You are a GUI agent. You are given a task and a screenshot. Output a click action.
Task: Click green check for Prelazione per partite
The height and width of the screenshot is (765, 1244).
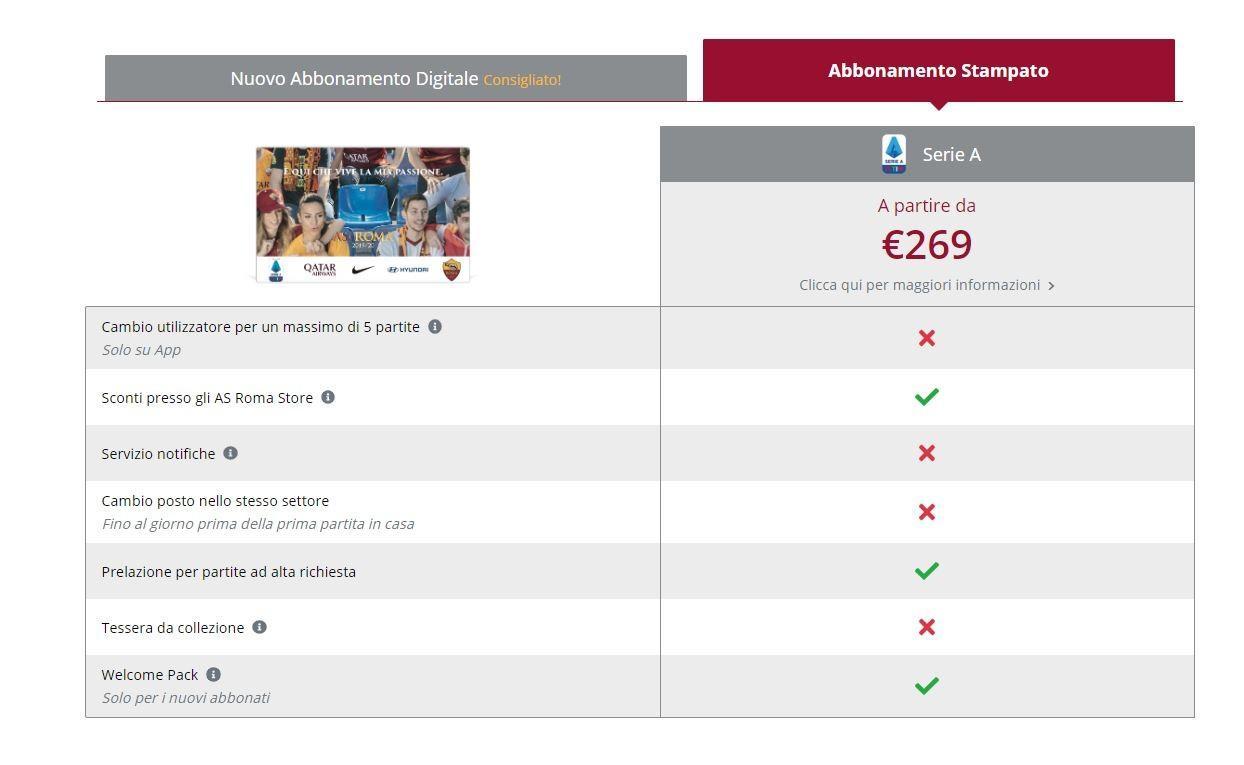coord(927,571)
